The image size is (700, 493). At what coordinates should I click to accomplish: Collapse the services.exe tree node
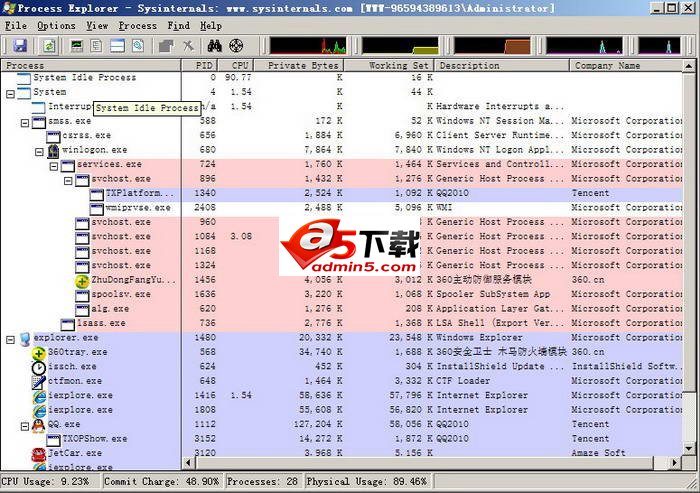tap(54, 166)
